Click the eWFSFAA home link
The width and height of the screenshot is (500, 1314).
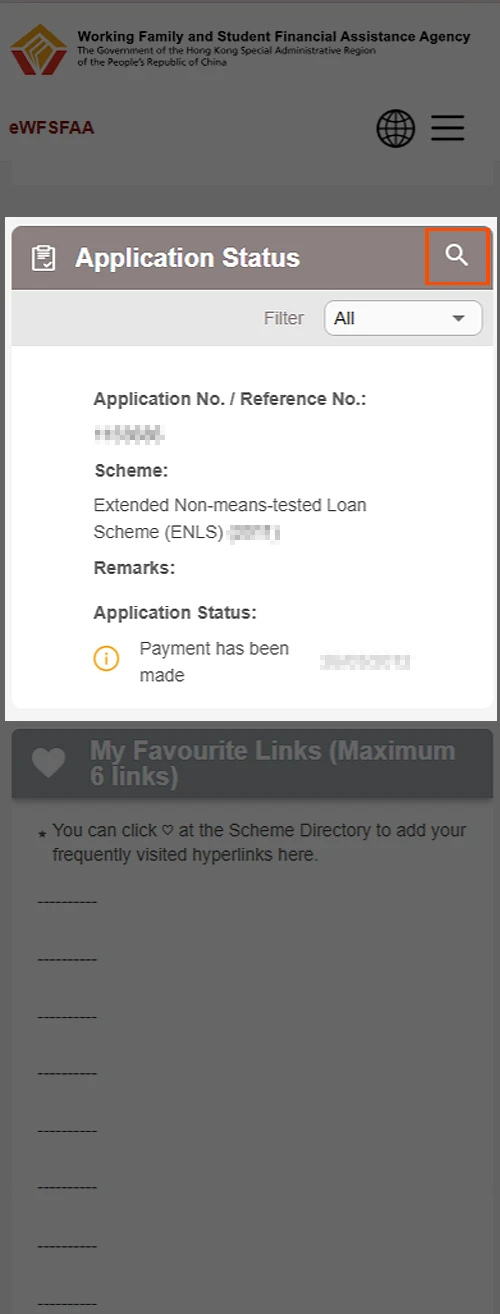click(x=52, y=128)
